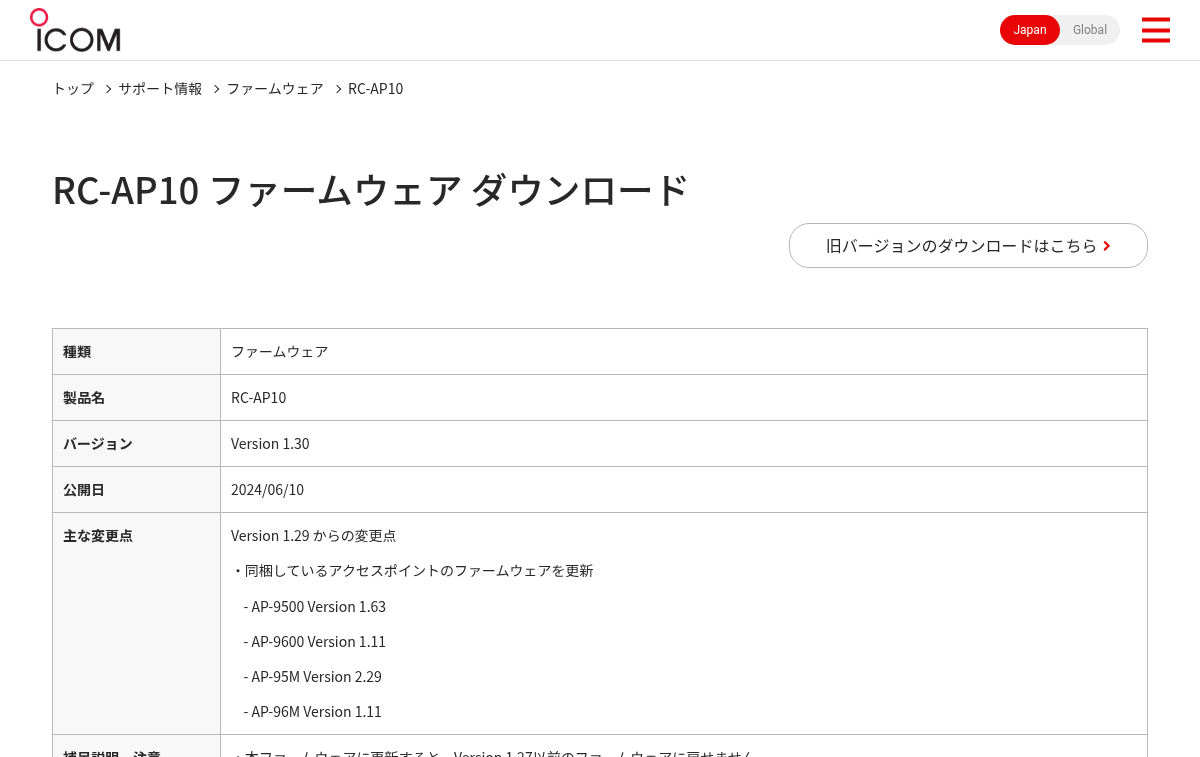1200x757 pixels.
Task: Select the 主な変更点 row header
Action: pos(136,623)
